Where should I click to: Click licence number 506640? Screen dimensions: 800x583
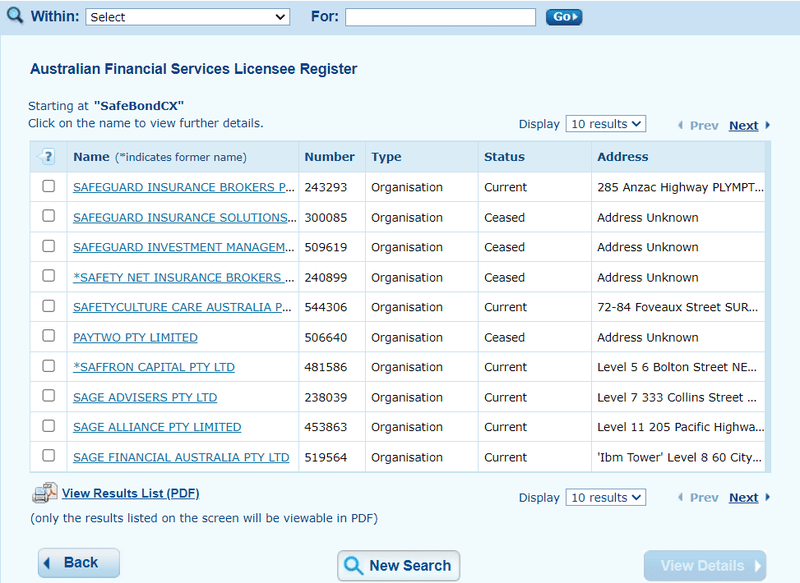coord(326,338)
